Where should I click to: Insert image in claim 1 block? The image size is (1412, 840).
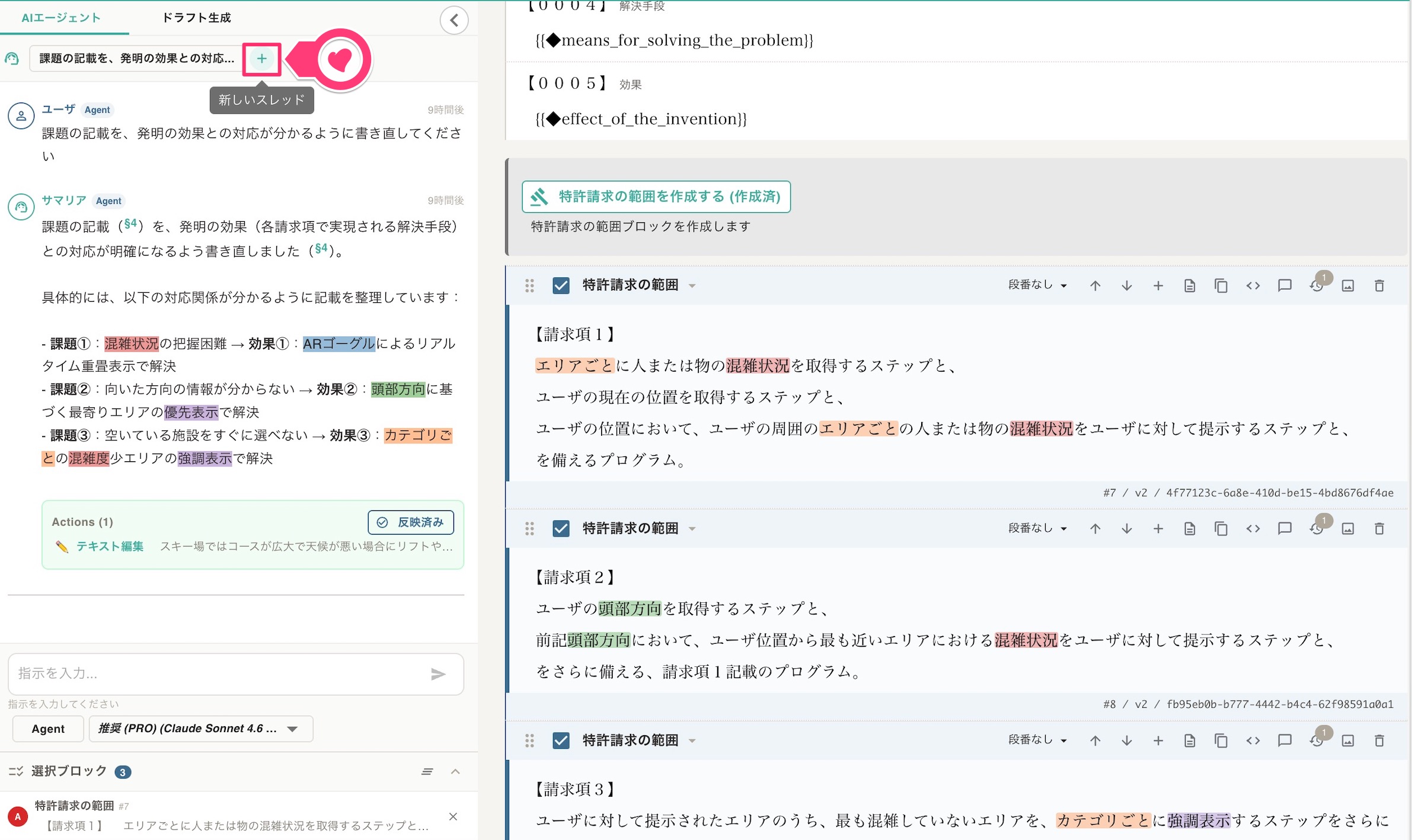pos(1347,286)
